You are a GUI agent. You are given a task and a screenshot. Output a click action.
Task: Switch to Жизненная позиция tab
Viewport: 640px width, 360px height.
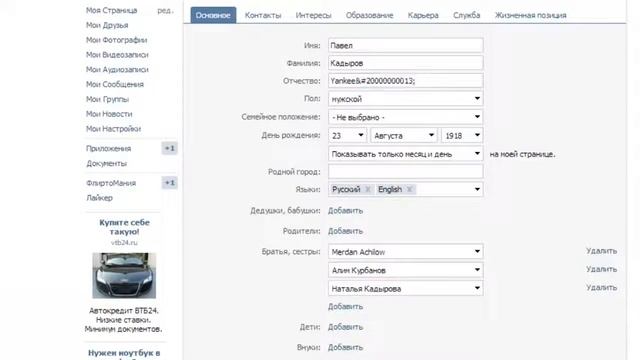[x=531, y=16]
